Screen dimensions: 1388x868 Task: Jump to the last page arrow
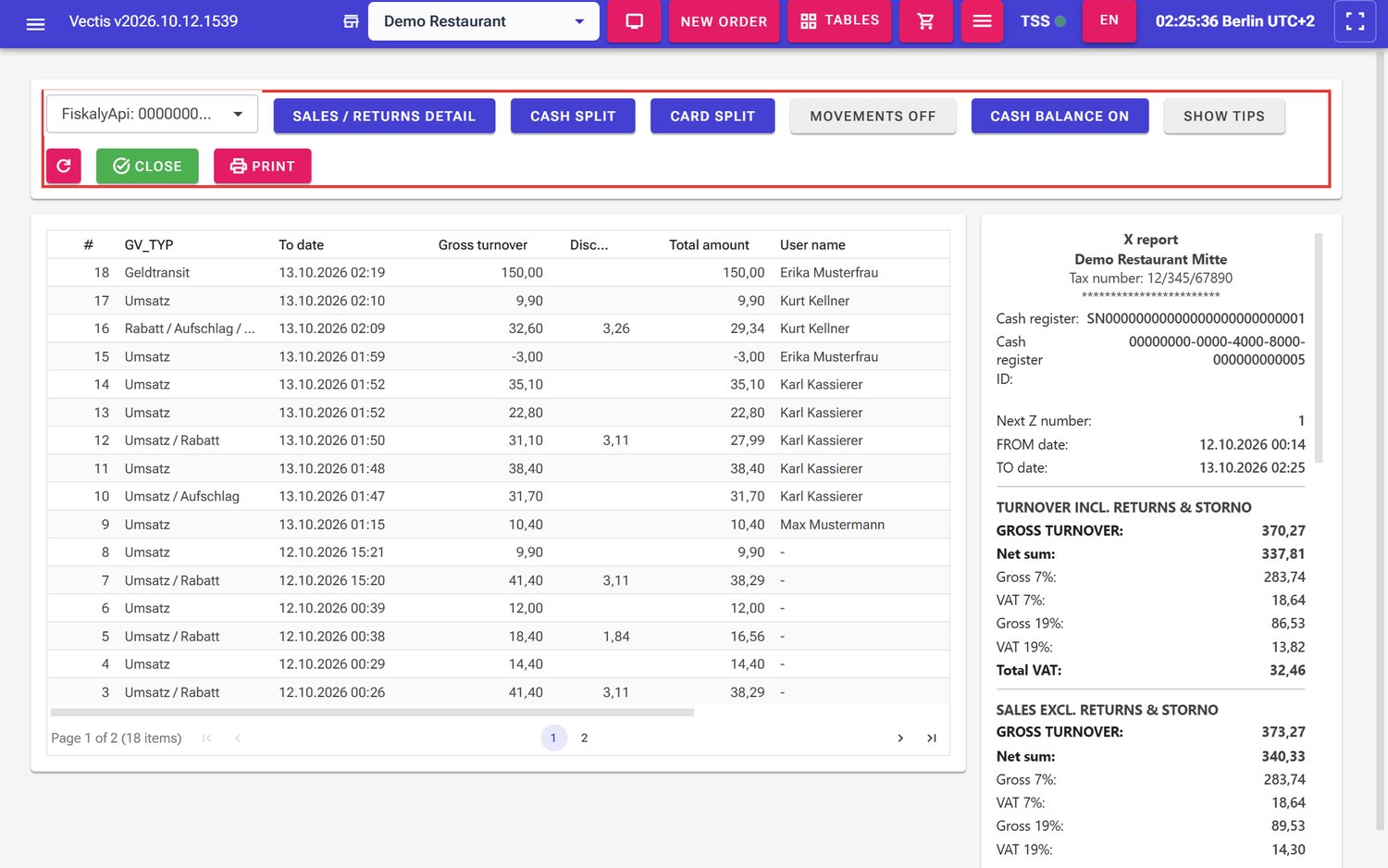coord(931,738)
